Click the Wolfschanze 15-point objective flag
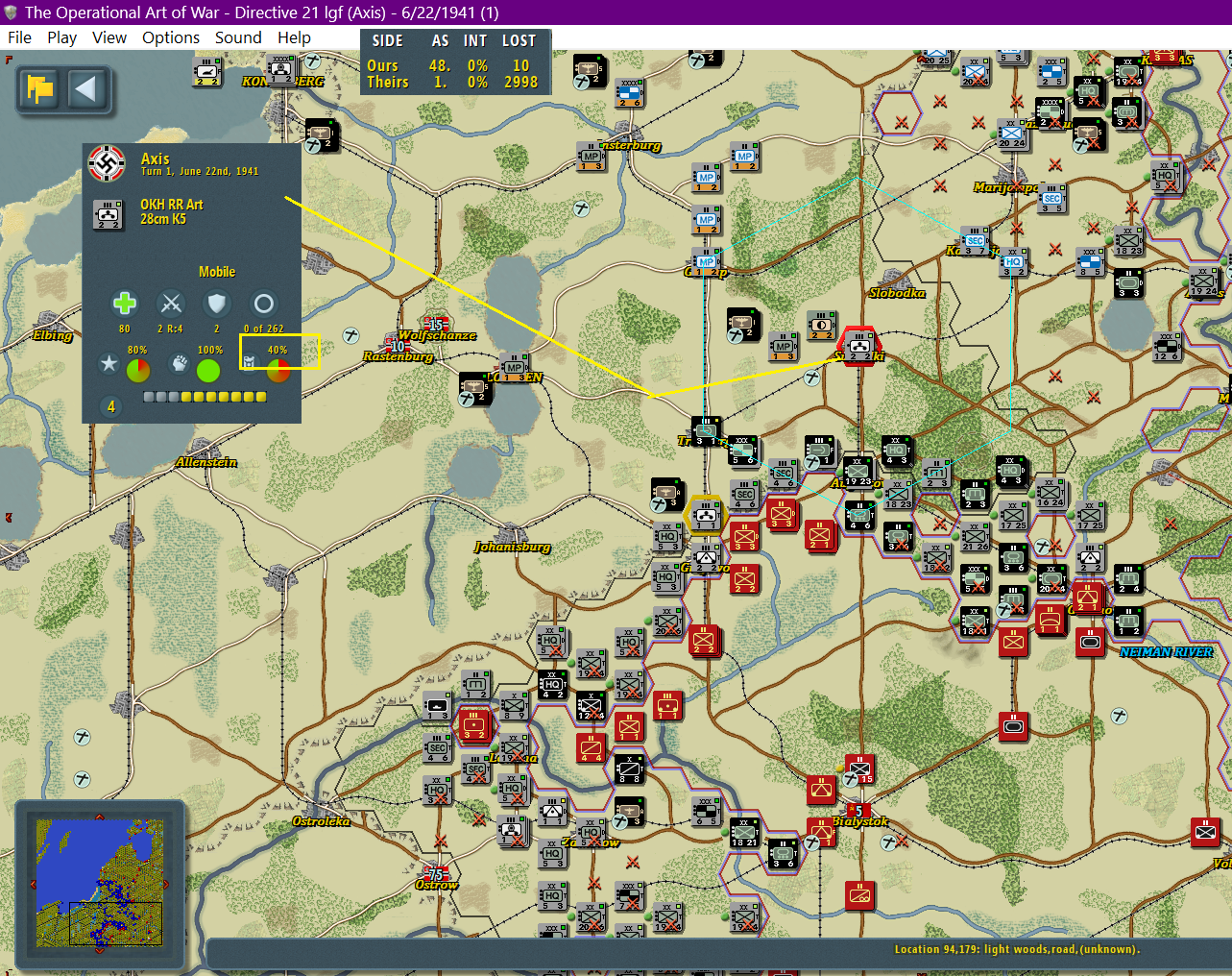 click(x=437, y=324)
